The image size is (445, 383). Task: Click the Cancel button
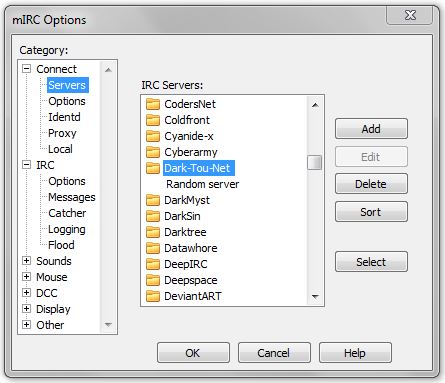(x=274, y=353)
